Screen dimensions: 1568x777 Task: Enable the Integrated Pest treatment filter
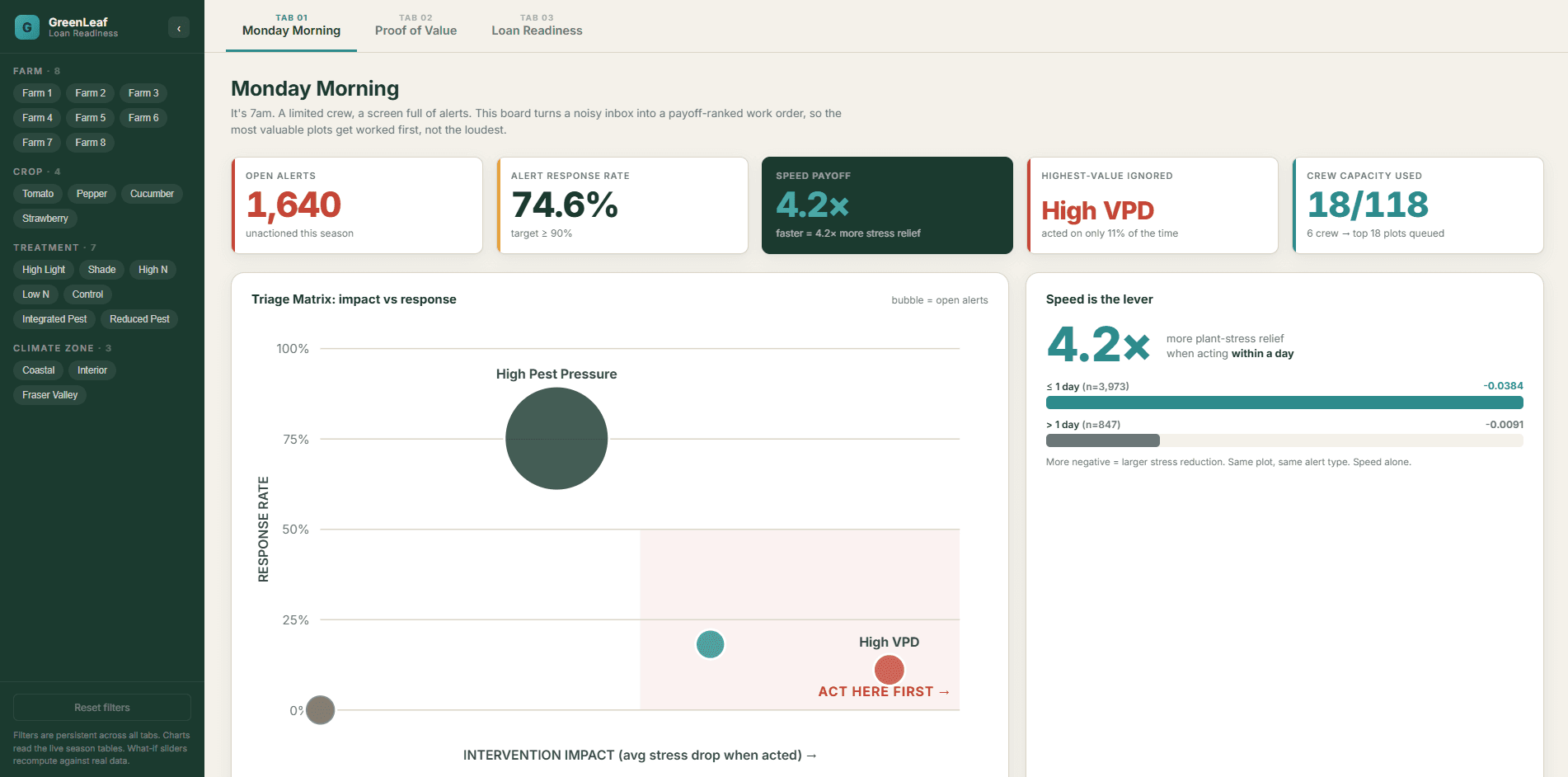(54, 319)
